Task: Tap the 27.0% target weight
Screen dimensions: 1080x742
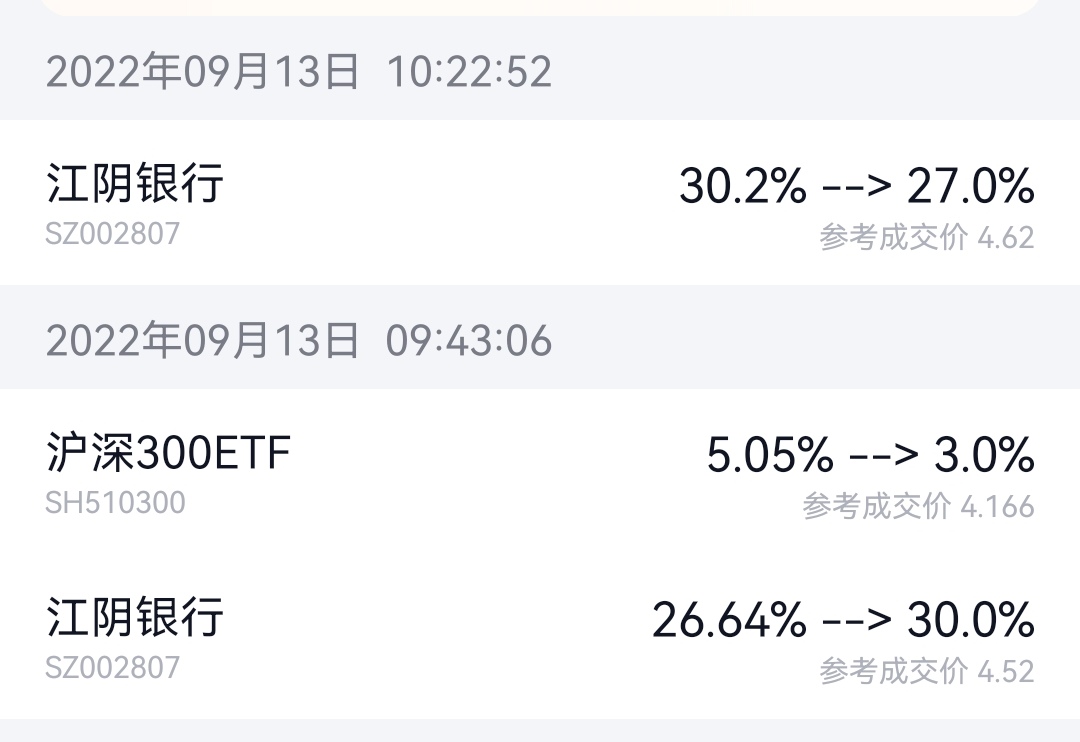Action: point(970,186)
